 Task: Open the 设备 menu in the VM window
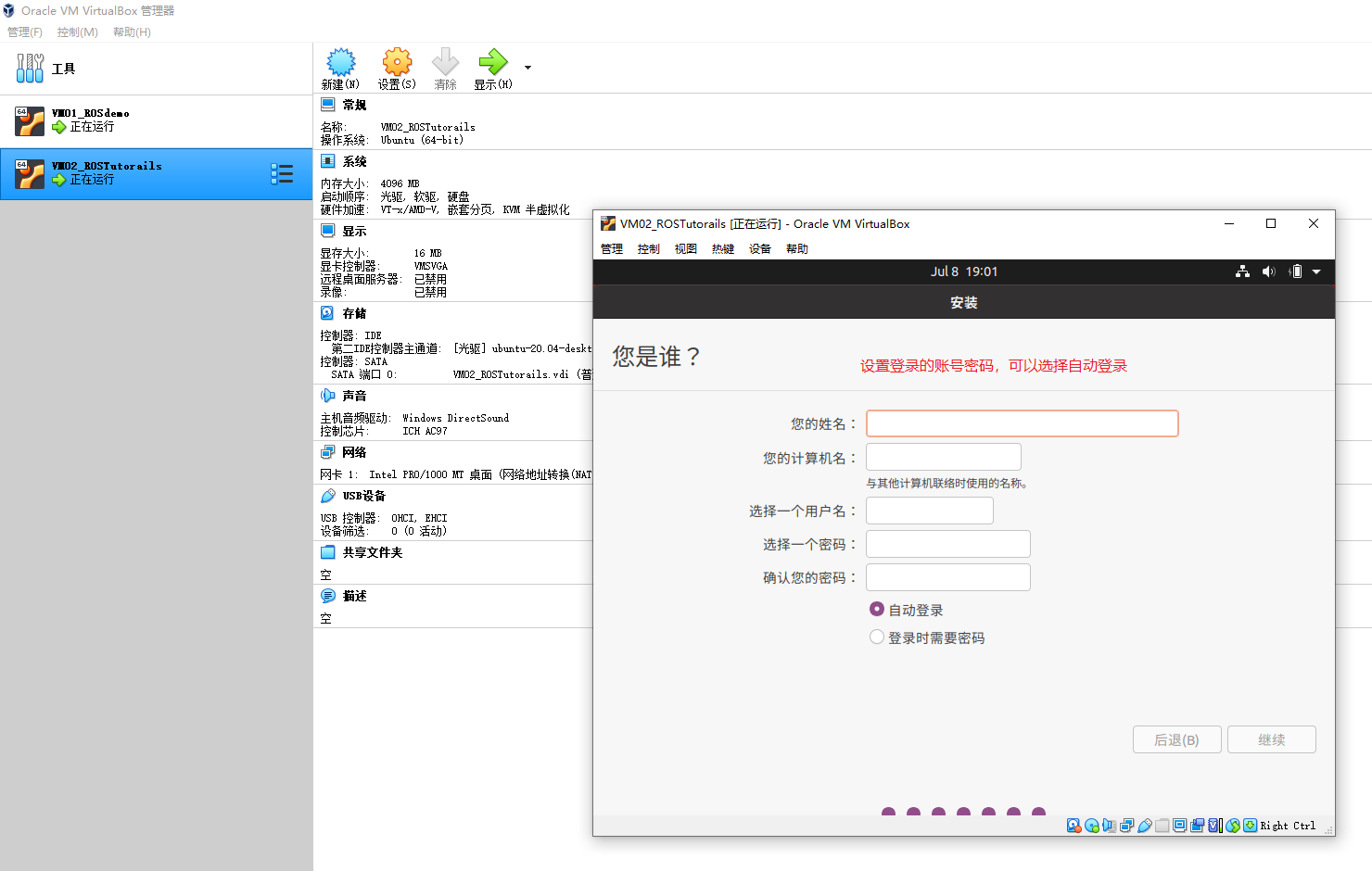759,248
